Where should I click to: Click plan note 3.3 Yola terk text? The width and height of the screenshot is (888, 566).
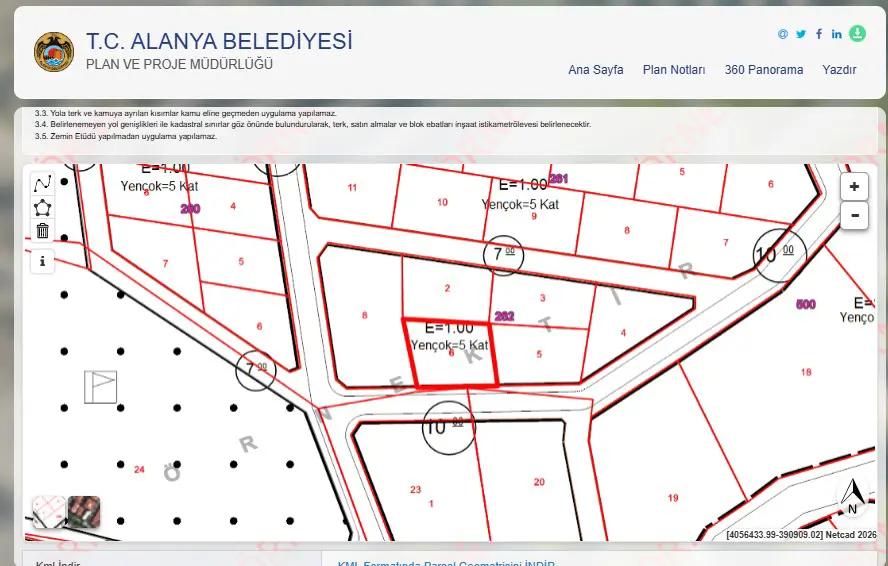[185, 113]
